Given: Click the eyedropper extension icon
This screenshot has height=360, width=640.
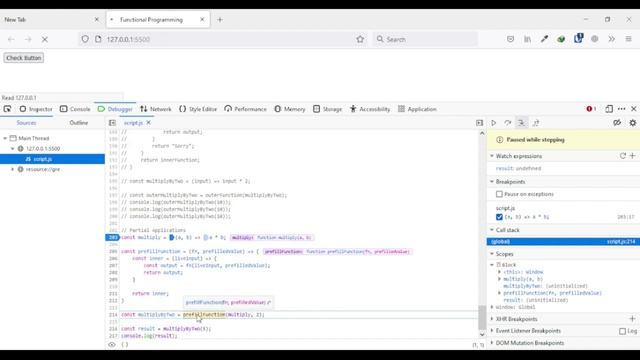Looking at the screenshot, I should tap(544, 39).
